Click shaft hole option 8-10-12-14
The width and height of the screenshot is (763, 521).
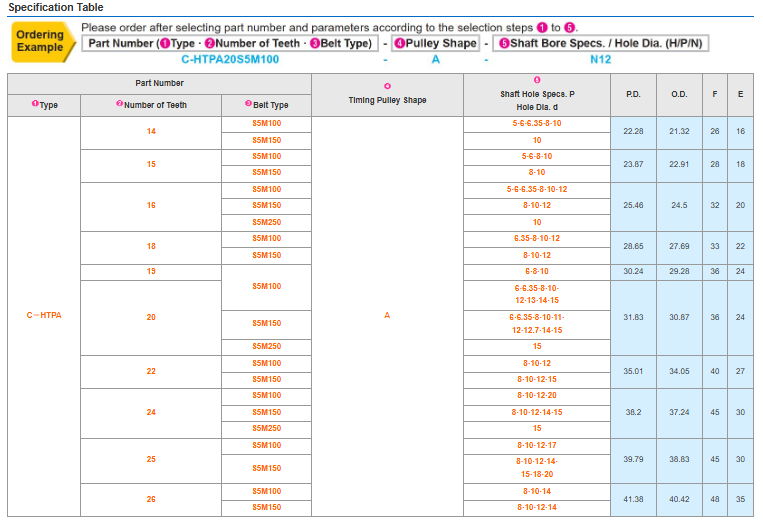click(537, 507)
